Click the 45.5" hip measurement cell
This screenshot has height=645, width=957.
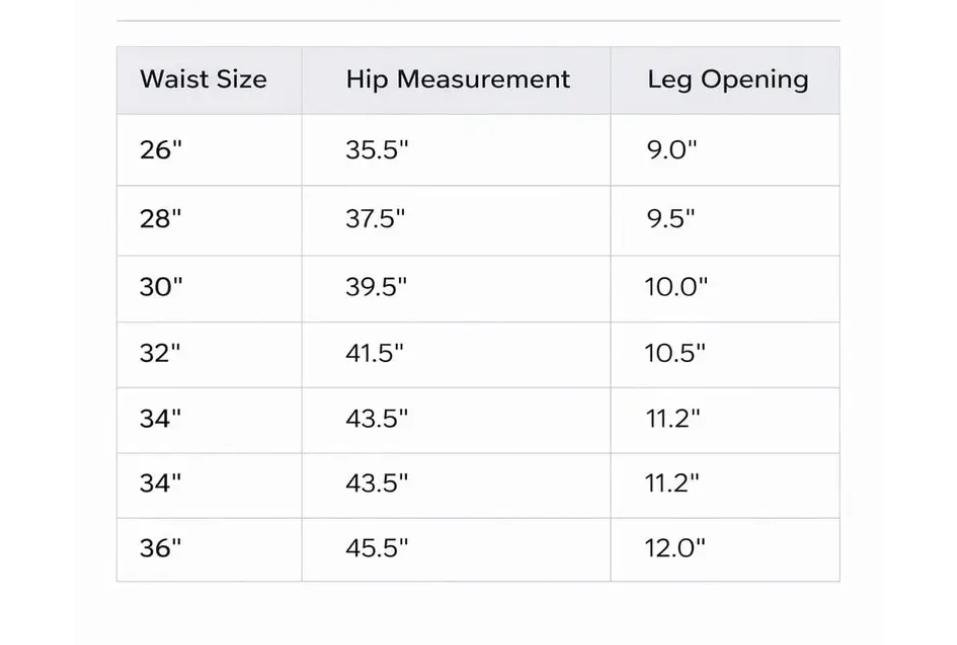[457, 549]
